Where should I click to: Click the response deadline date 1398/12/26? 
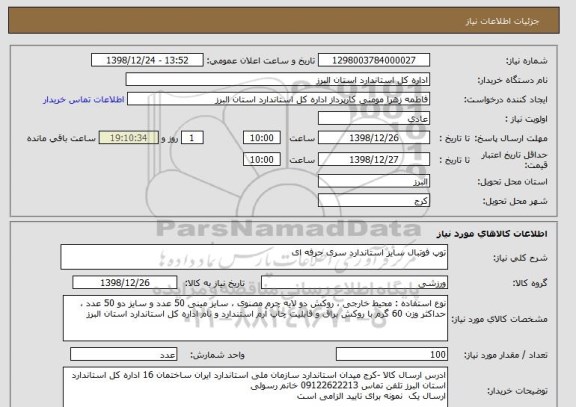(x=374, y=138)
